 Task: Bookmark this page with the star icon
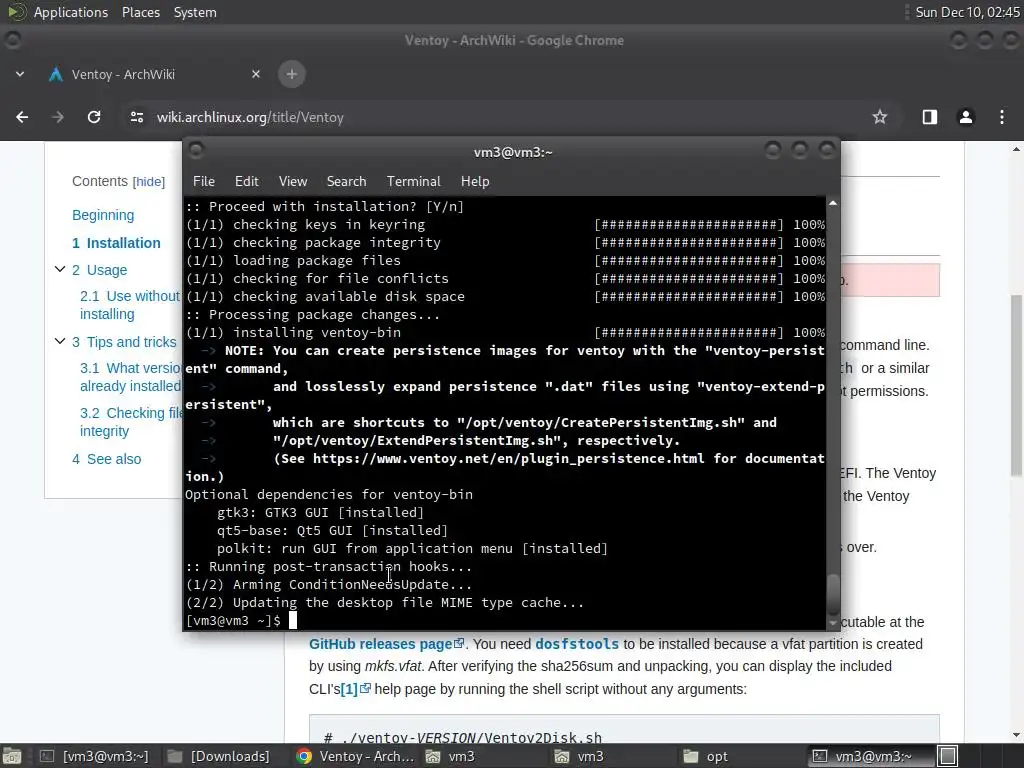880,117
